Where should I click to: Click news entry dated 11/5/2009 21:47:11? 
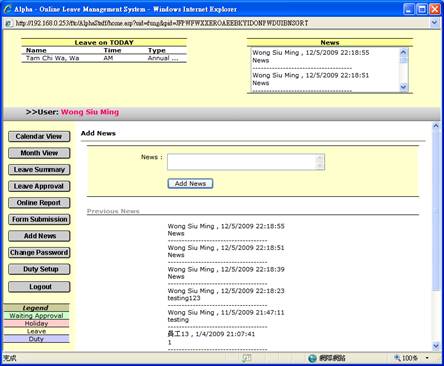226,312
